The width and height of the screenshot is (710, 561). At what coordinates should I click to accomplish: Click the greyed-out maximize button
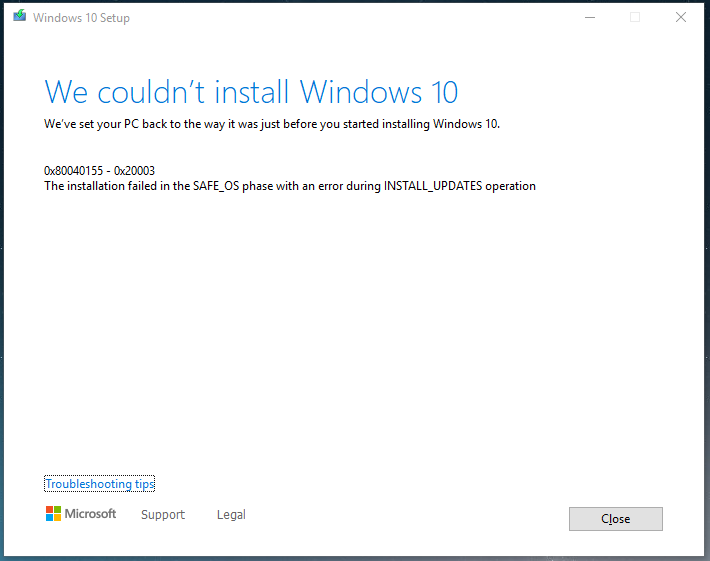point(635,17)
